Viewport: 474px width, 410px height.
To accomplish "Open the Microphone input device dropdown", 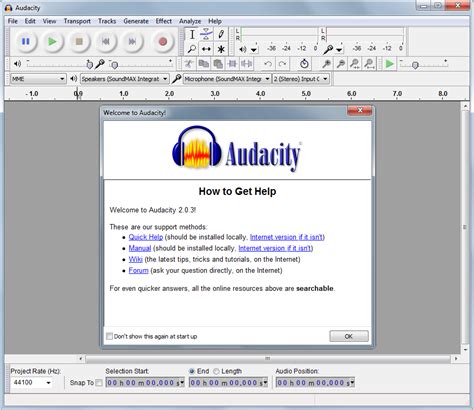I will (x=227, y=79).
